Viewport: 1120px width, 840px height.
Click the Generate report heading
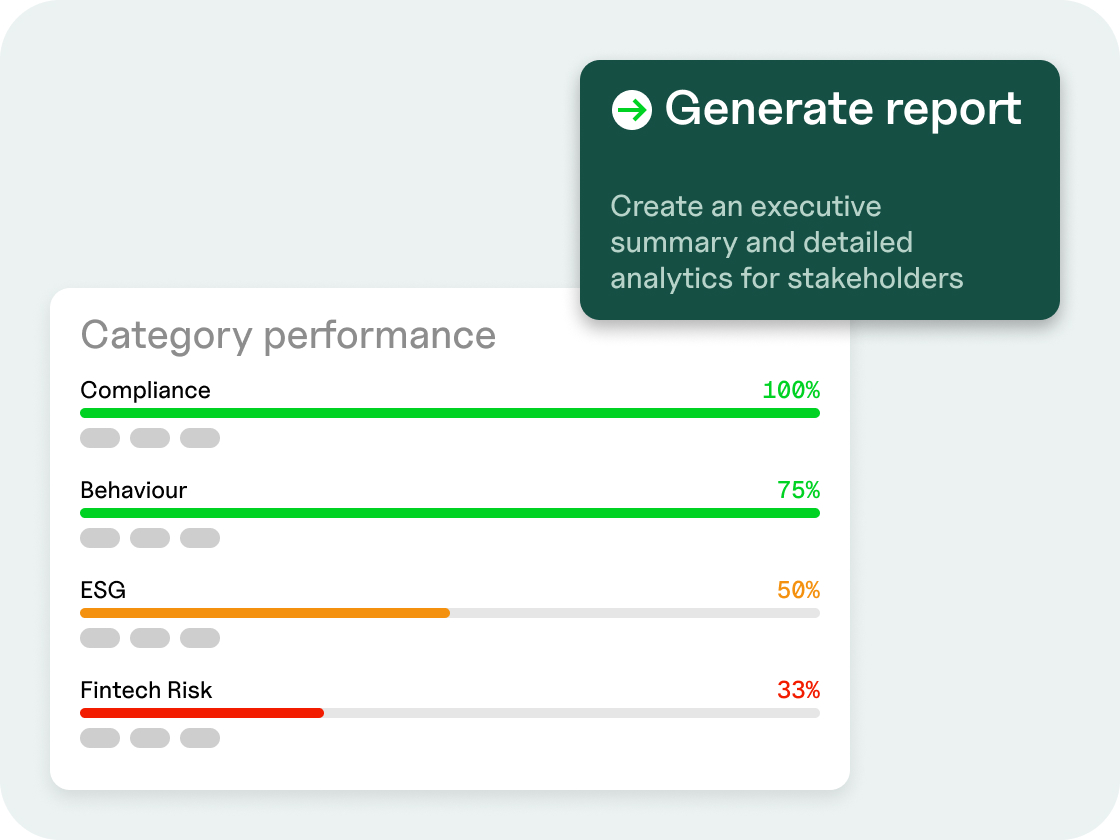pos(843,108)
